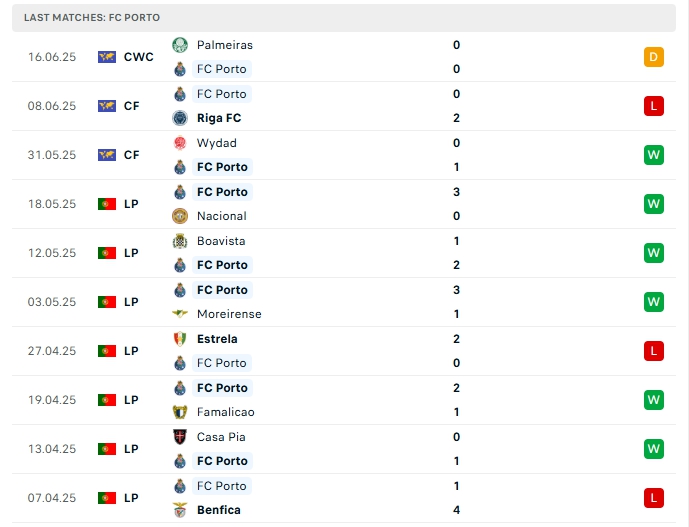This screenshot has width=689, height=527.
Task: Open the Benfica team link
Action: (x=219, y=510)
